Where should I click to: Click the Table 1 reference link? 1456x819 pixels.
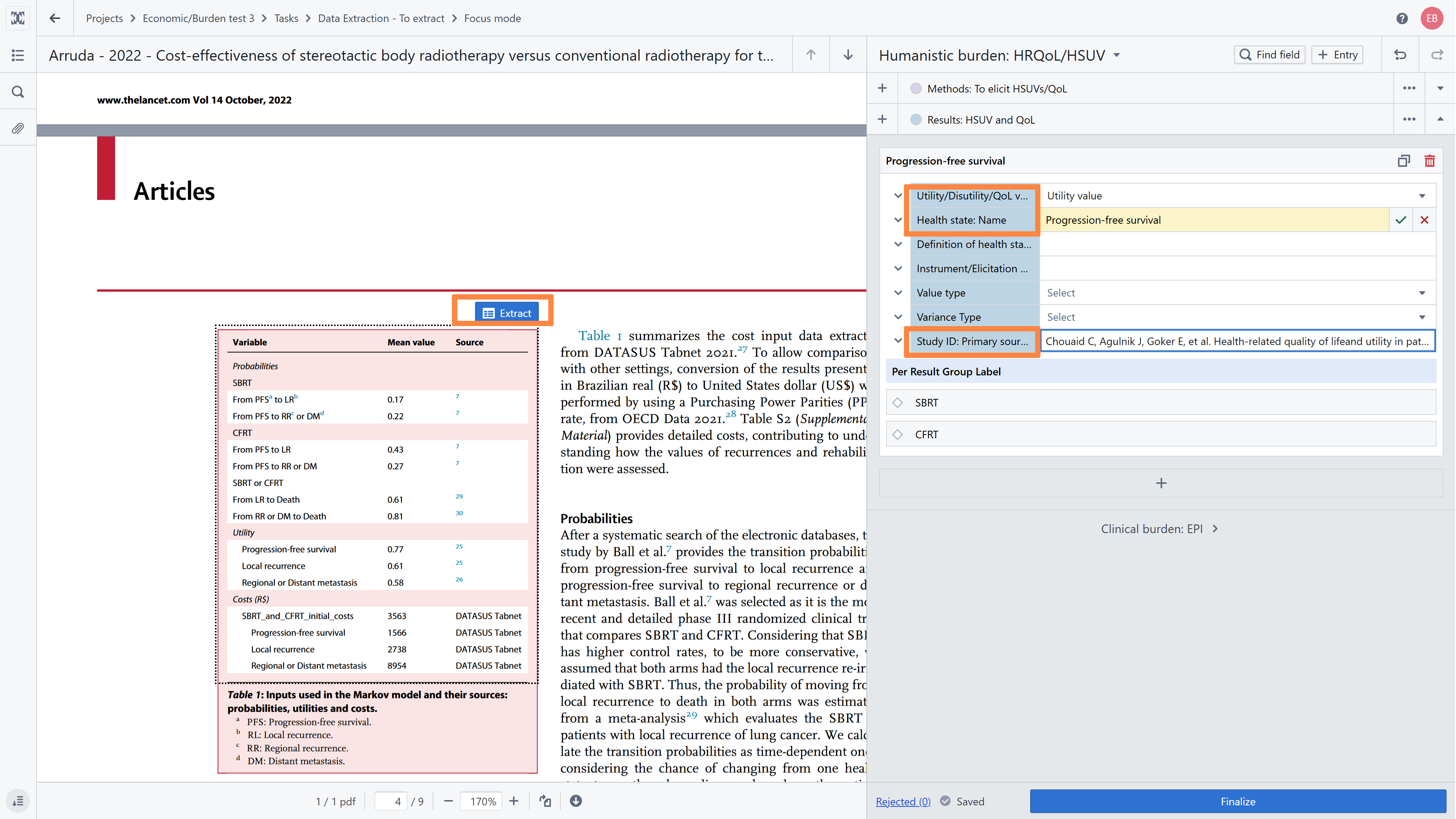[600, 336]
